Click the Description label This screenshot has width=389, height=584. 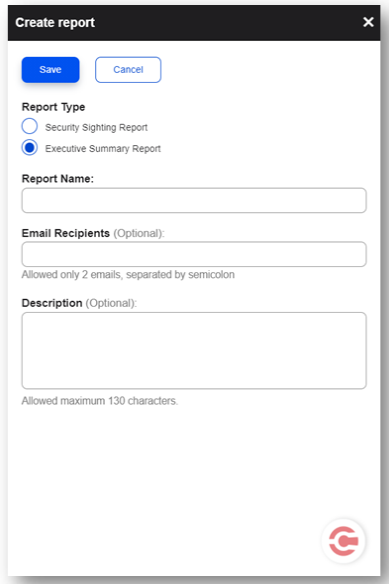click(x=52, y=303)
